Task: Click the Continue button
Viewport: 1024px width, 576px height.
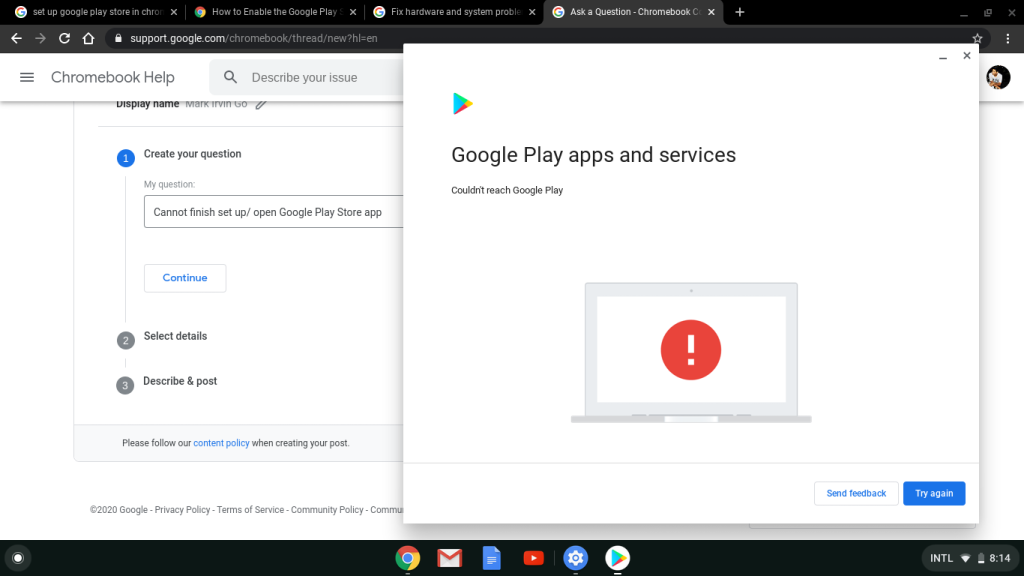Action: coord(185,278)
